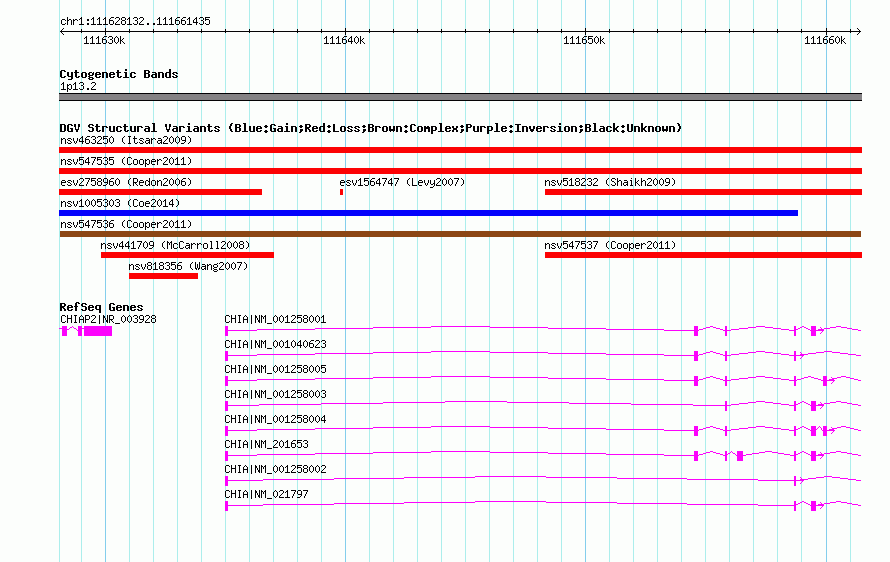Screen dimensions: 890x562
Task: Open CHIA|NM_021797 transcript label
Action: [x=266, y=494]
